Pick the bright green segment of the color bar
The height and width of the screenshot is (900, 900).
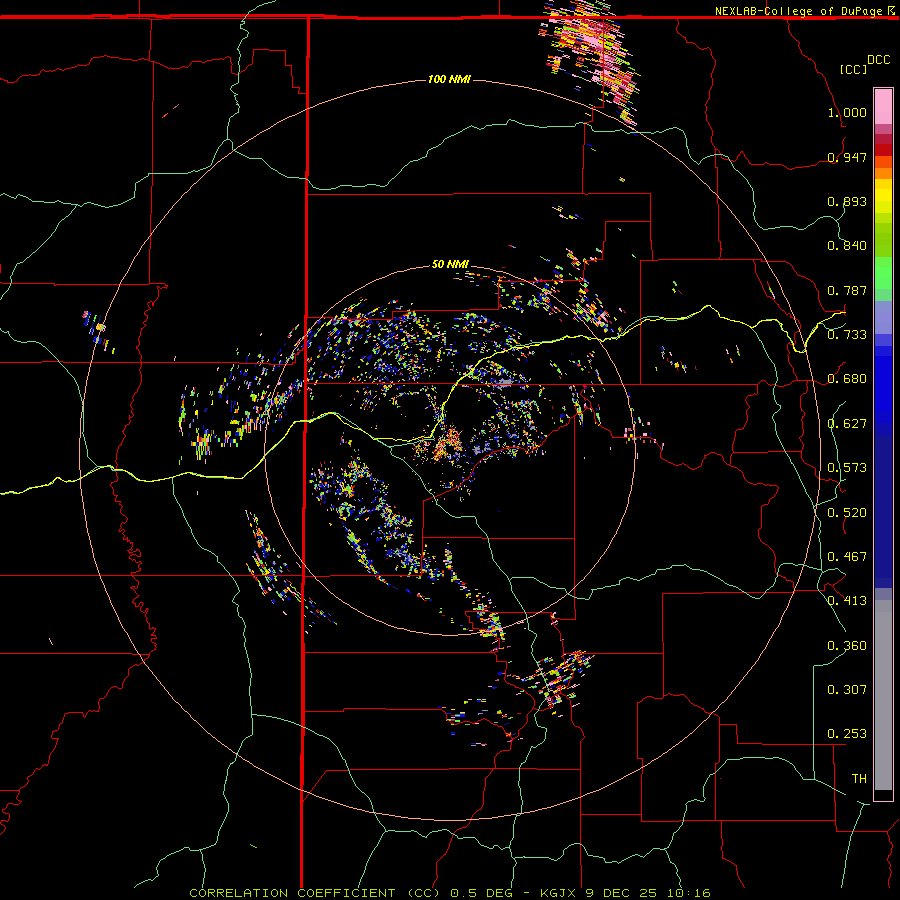click(883, 273)
